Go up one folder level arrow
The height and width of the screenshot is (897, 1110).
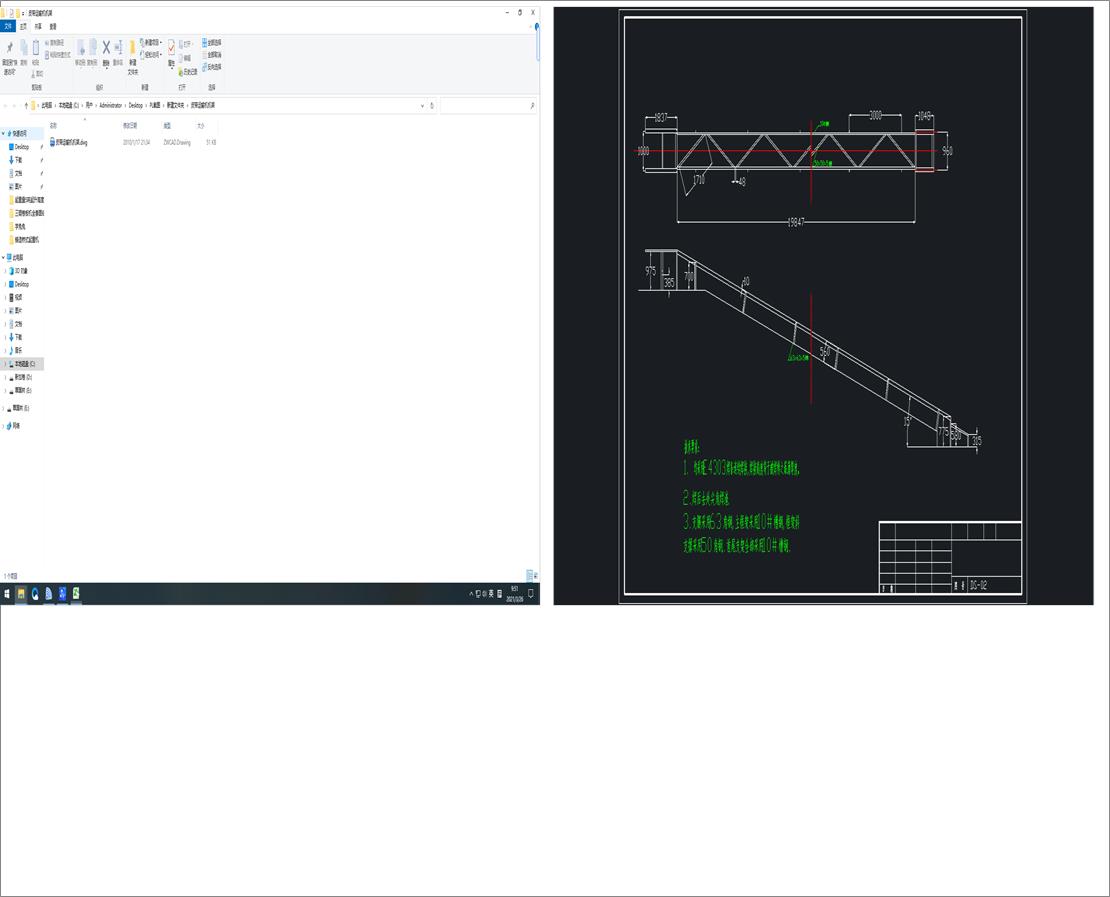point(26,105)
